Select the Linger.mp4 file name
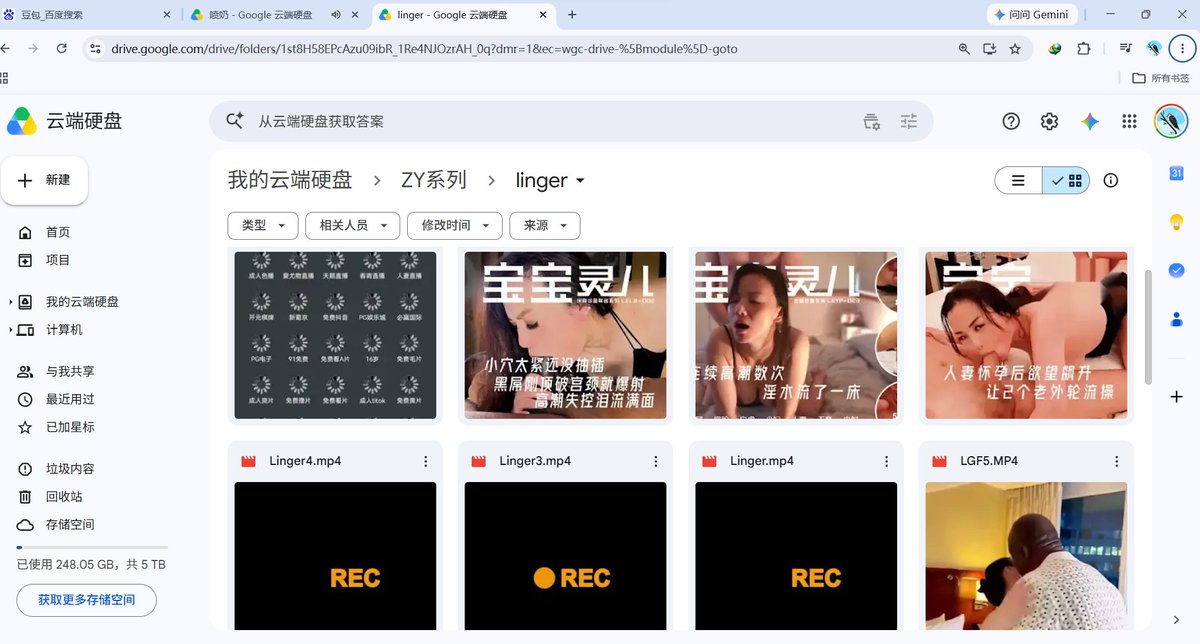 pyautogui.click(x=762, y=461)
